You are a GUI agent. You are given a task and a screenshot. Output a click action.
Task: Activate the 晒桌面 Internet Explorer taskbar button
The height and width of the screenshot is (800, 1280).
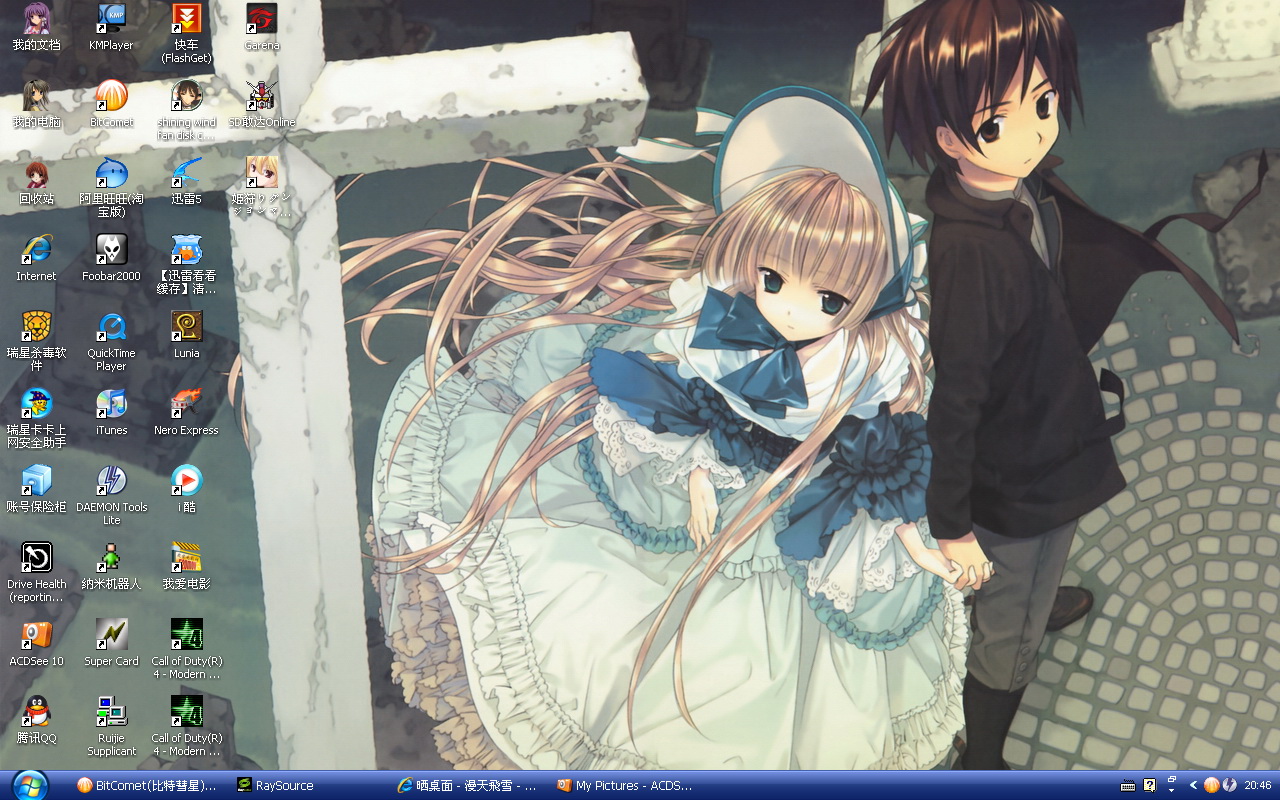click(466, 785)
